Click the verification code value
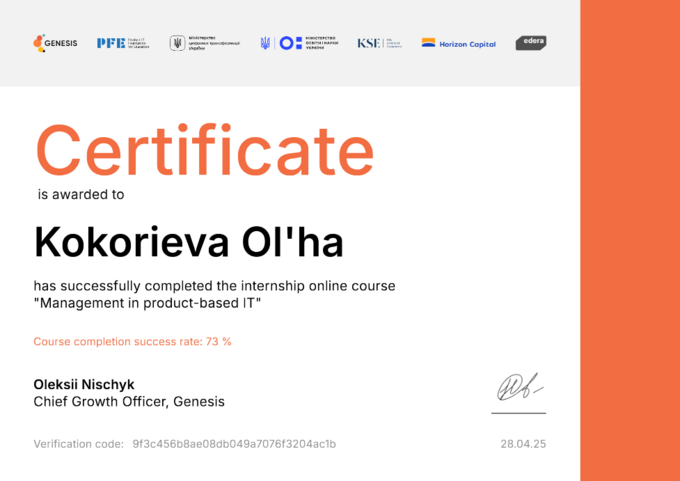This screenshot has height=481, width=680. 234,443
